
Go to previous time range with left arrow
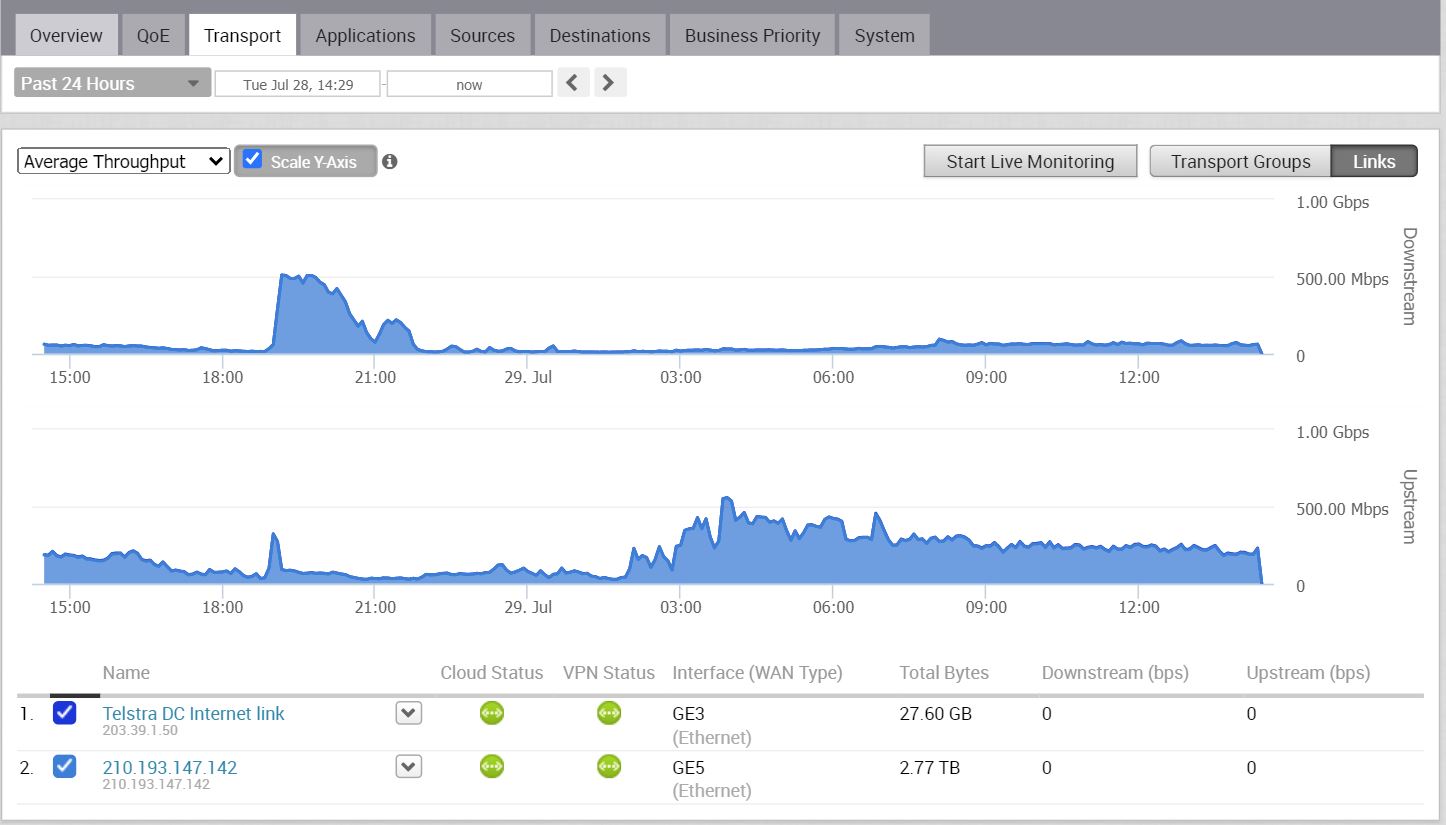(x=572, y=83)
